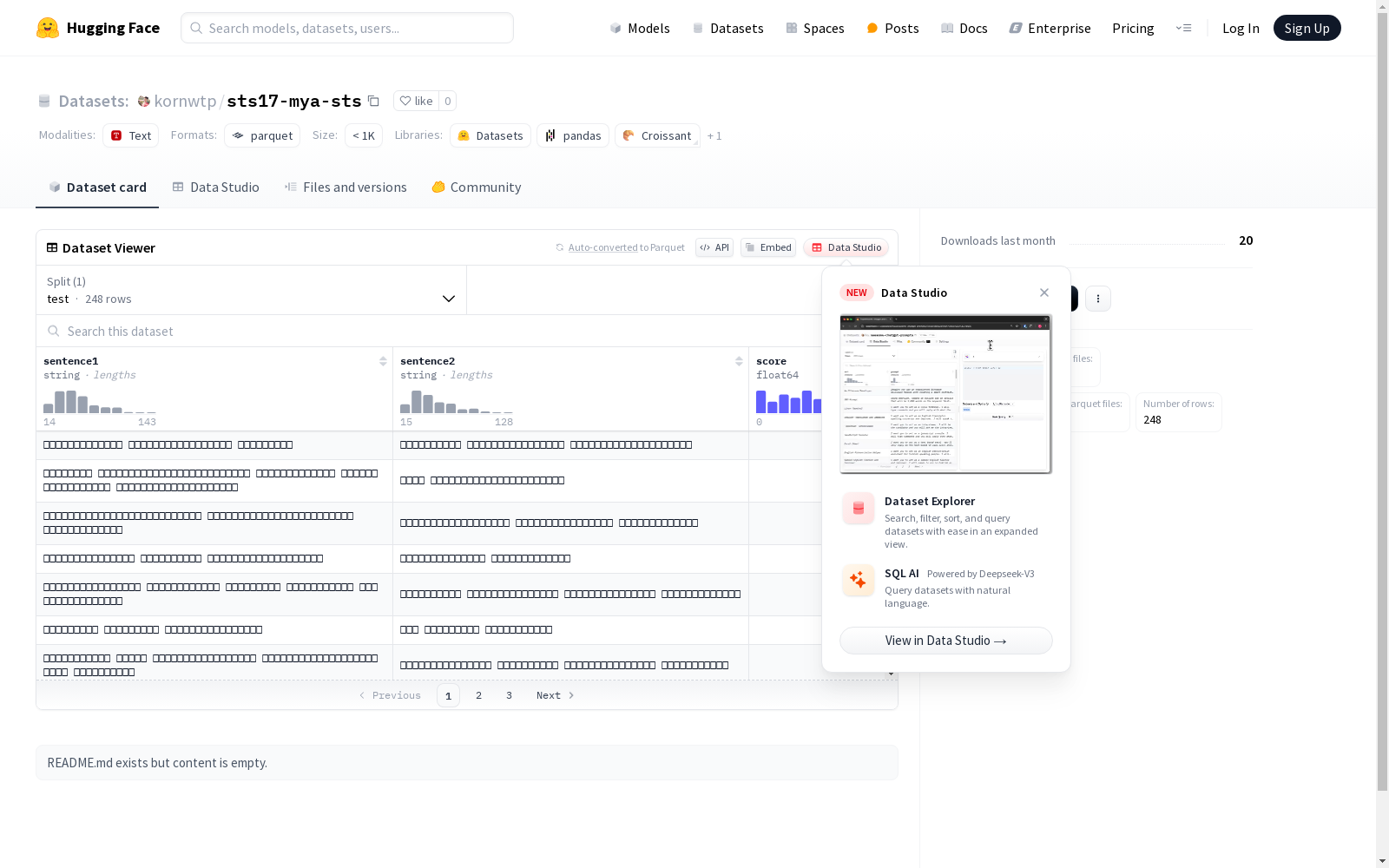Open the Posts nav item

[892, 28]
